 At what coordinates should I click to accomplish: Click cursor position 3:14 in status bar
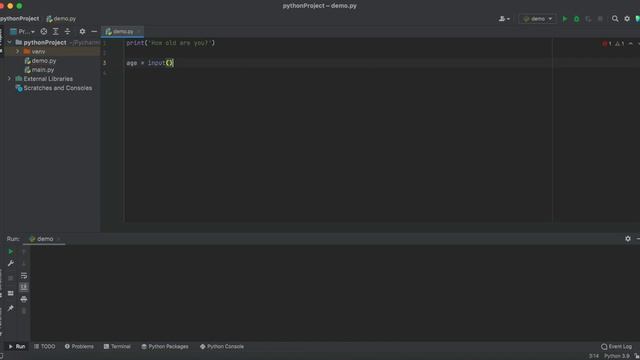click(x=594, y=356)
